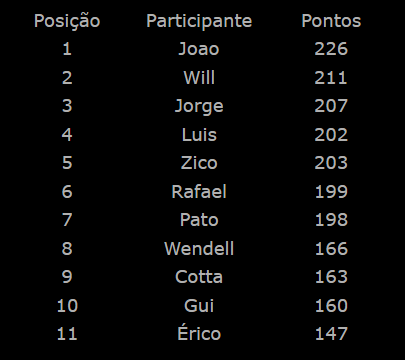405x360 pixels.
Task: Click the 199 points value
Action: 331,192
